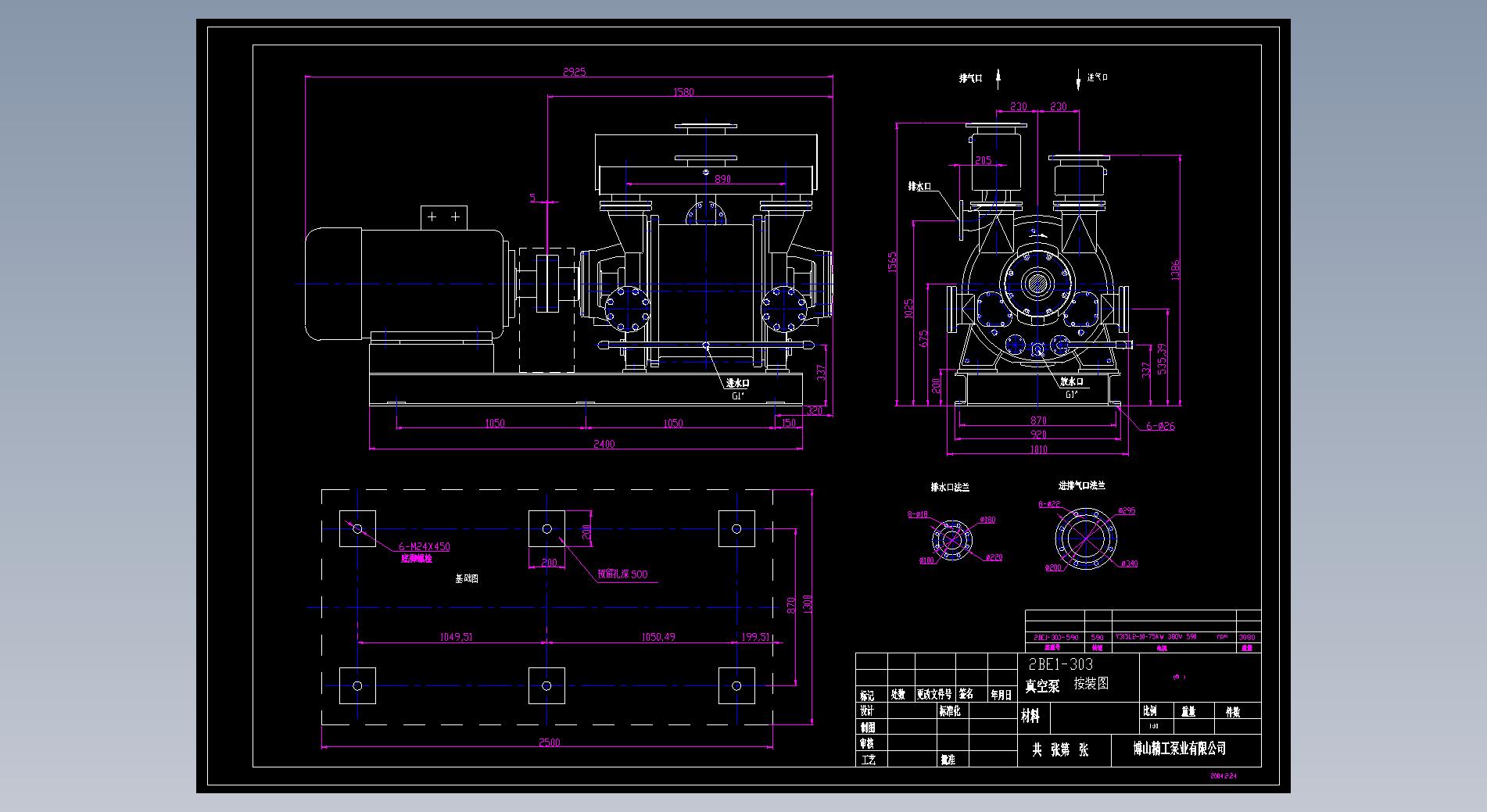Screen dimensions: 1487x812
Task: Click the 1050.49 spacing dimension
Action: (x=658, y=637)
